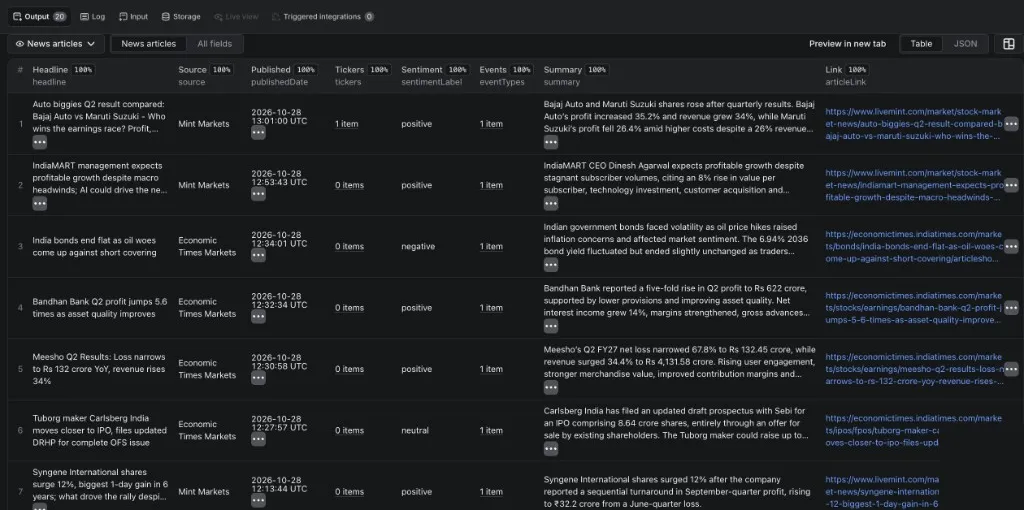Select the Bandhan Bank Q2 profit headline
Viewport: 1024px width, 510px height.
pos(100,308)
